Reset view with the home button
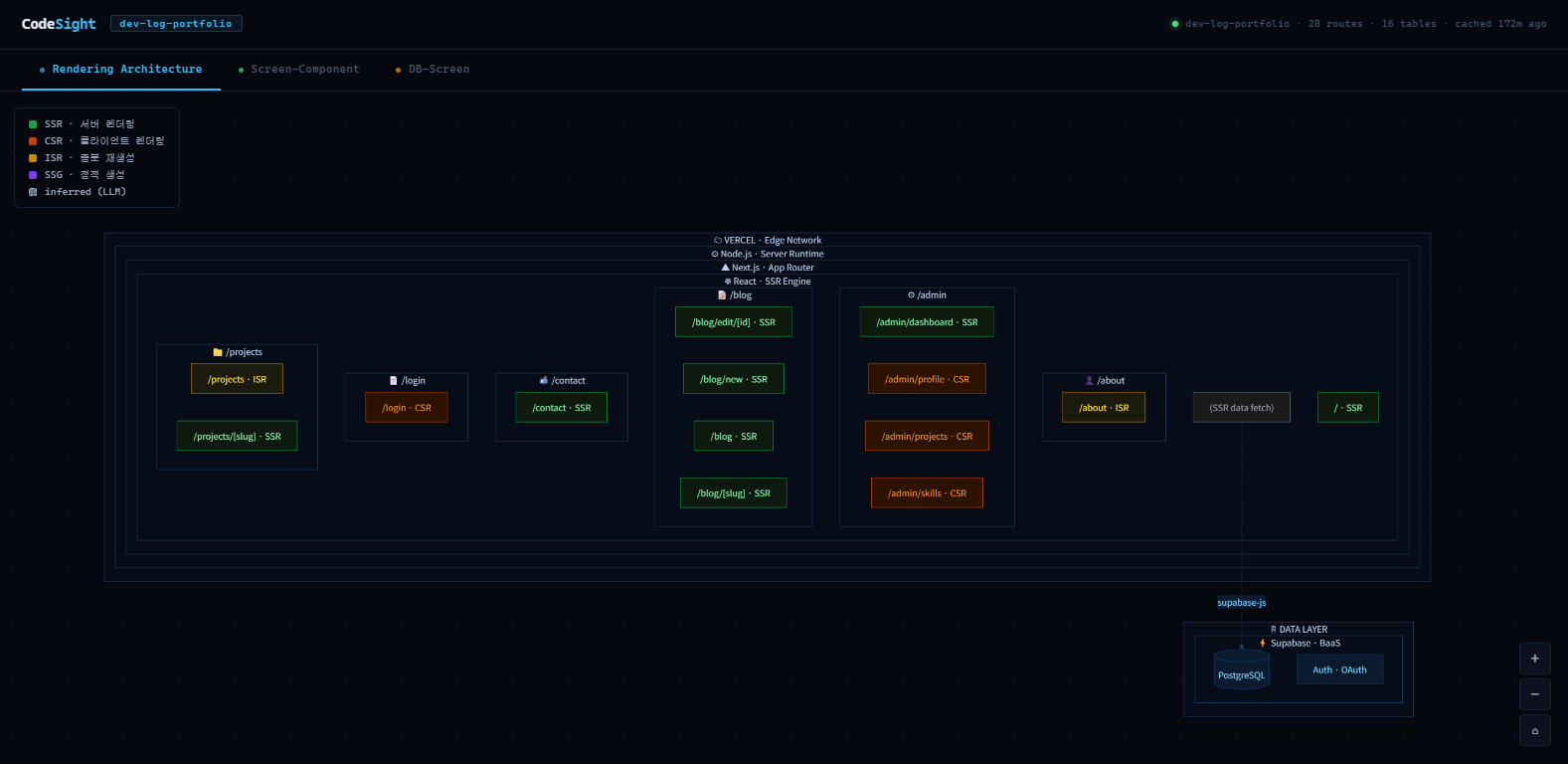The width and height of the screenshot is (1568, 764). 1535,730
